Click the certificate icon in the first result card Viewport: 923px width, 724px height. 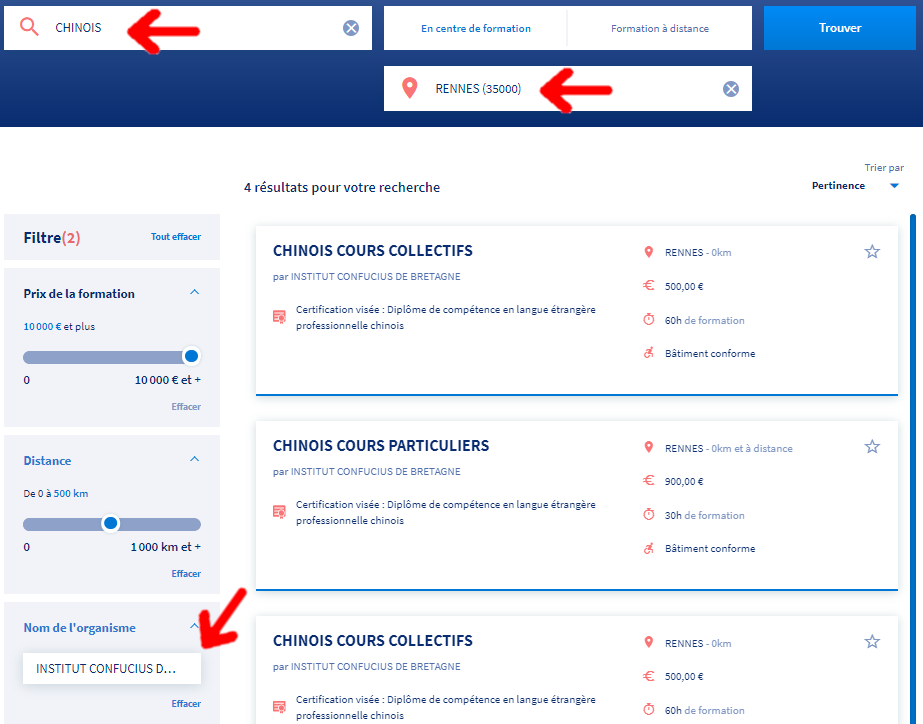280,317
